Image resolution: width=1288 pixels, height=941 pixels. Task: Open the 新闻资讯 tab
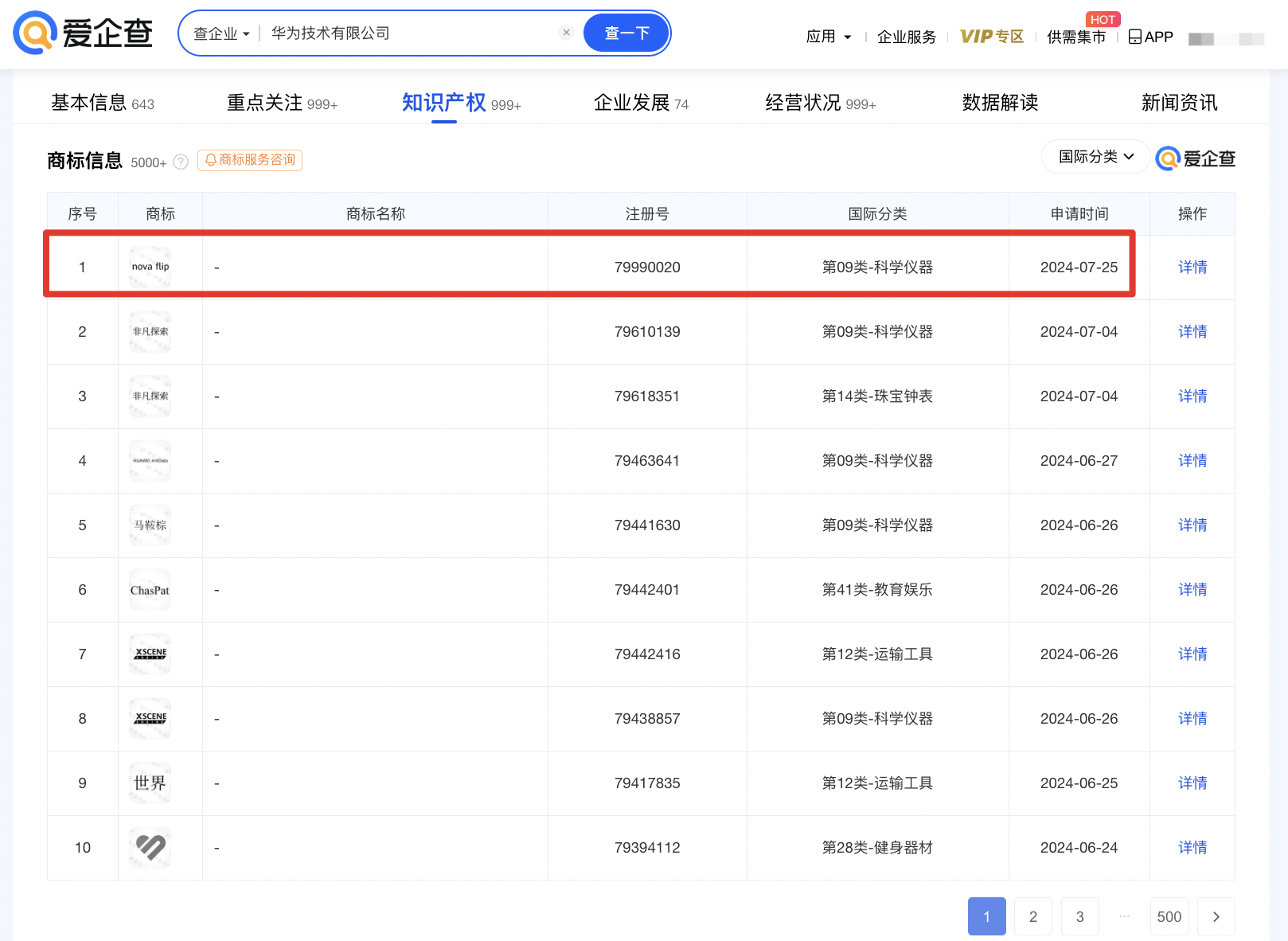pyautogui.click(x=1179, y=103)
